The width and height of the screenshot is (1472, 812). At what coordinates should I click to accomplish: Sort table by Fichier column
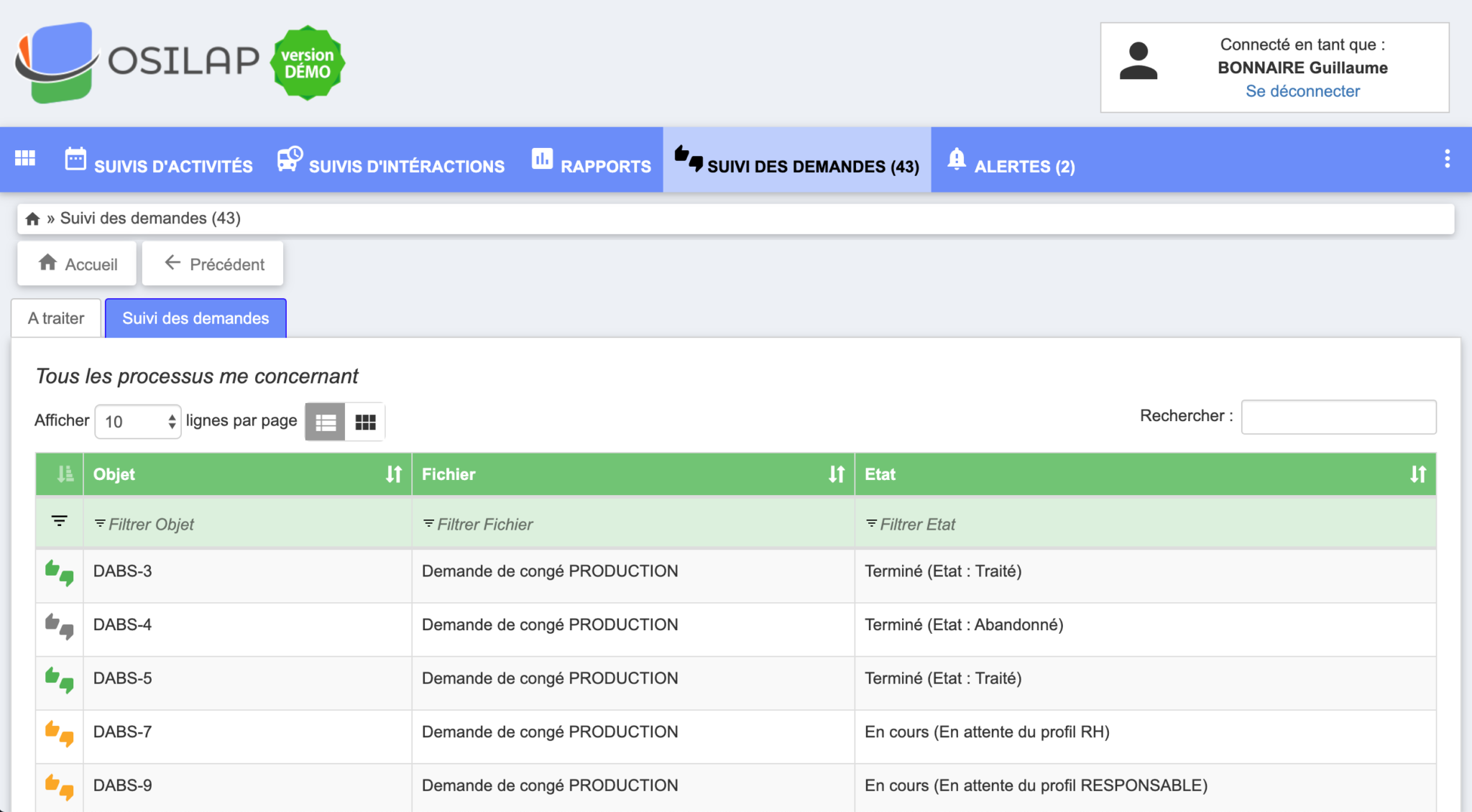836,474
